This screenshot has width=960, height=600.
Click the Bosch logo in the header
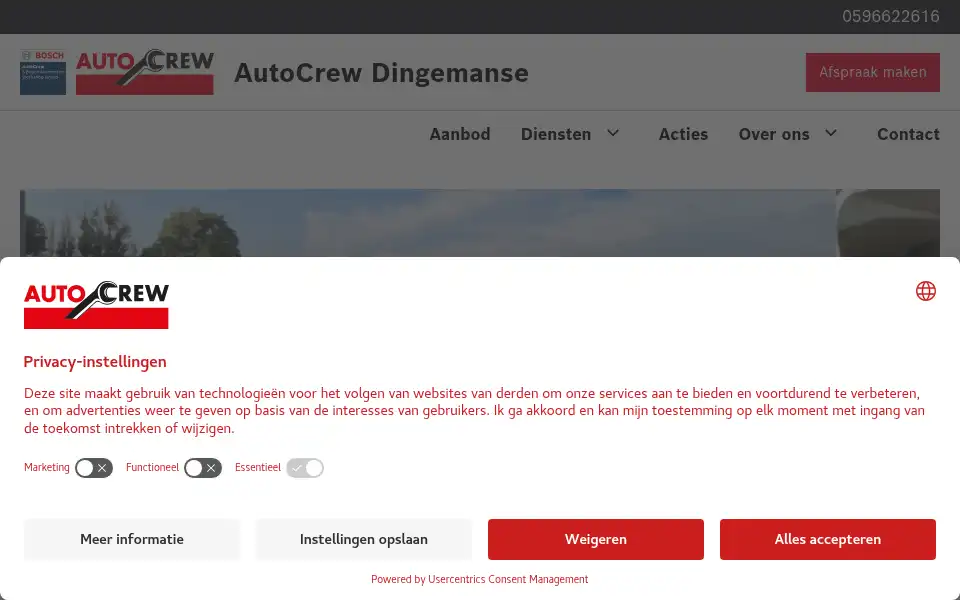[x=43, y=72]
